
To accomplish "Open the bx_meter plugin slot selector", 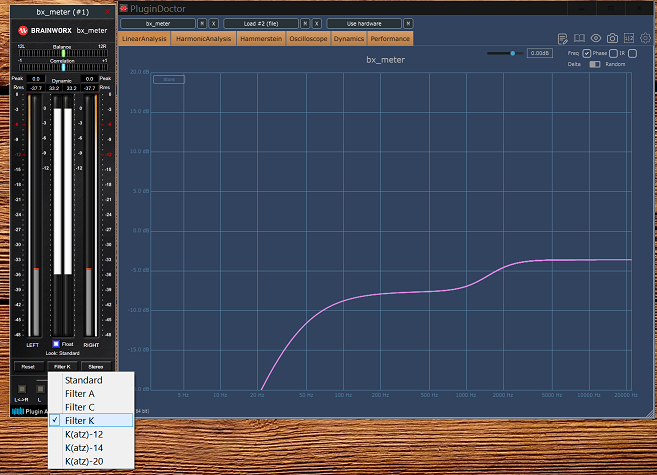I will pyautogui.click(x=158, y=23).
